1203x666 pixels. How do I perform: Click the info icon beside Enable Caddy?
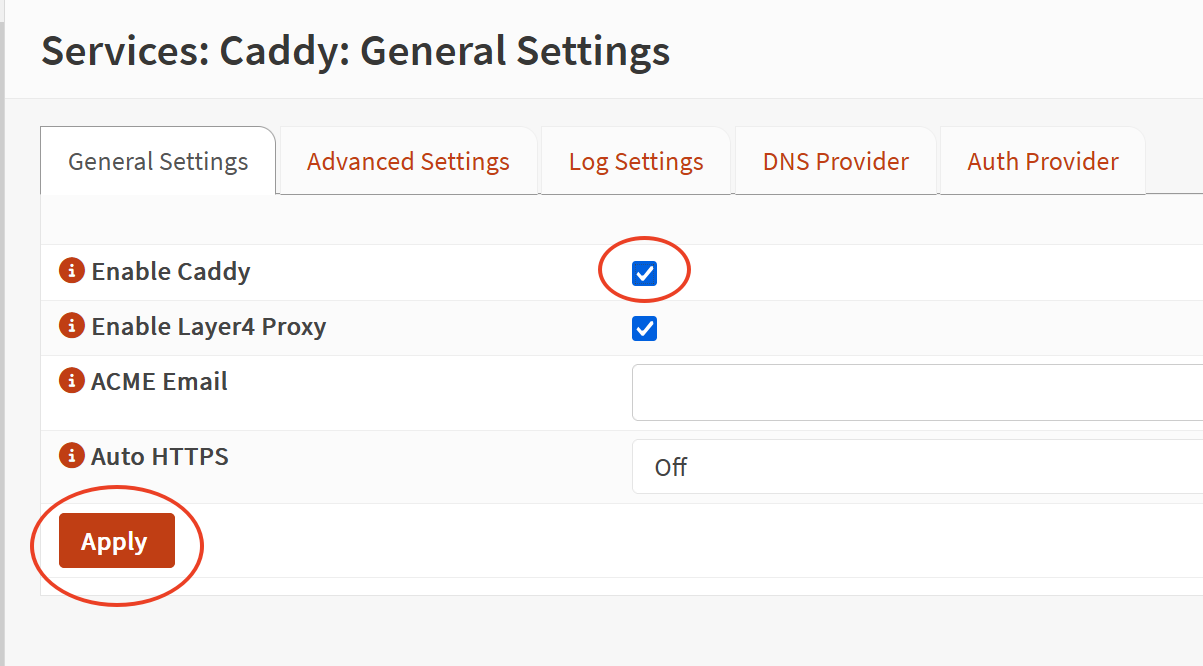tap(71, 271)
